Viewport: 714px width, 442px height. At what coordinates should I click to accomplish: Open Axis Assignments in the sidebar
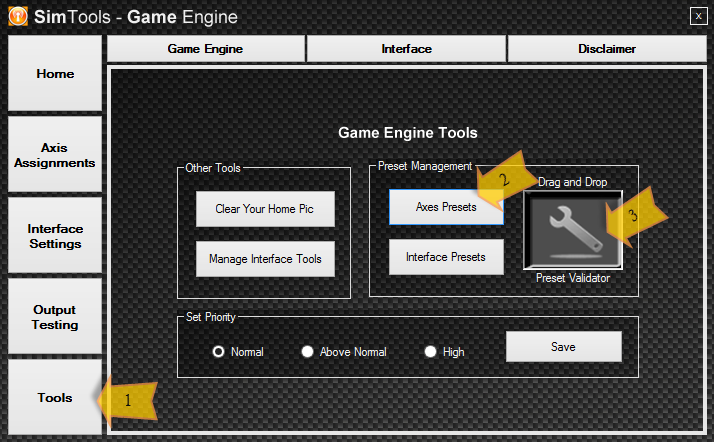click(55, 154)
